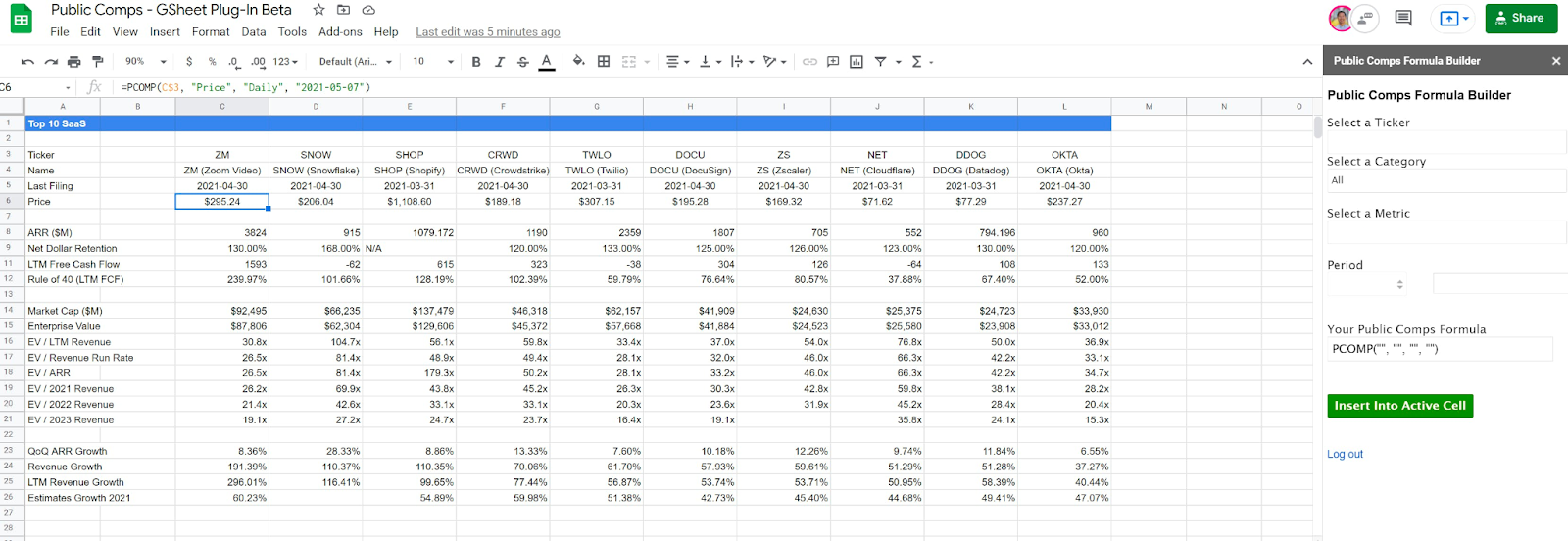Open the Google Sheets home icon

click(x=21, y=20)
